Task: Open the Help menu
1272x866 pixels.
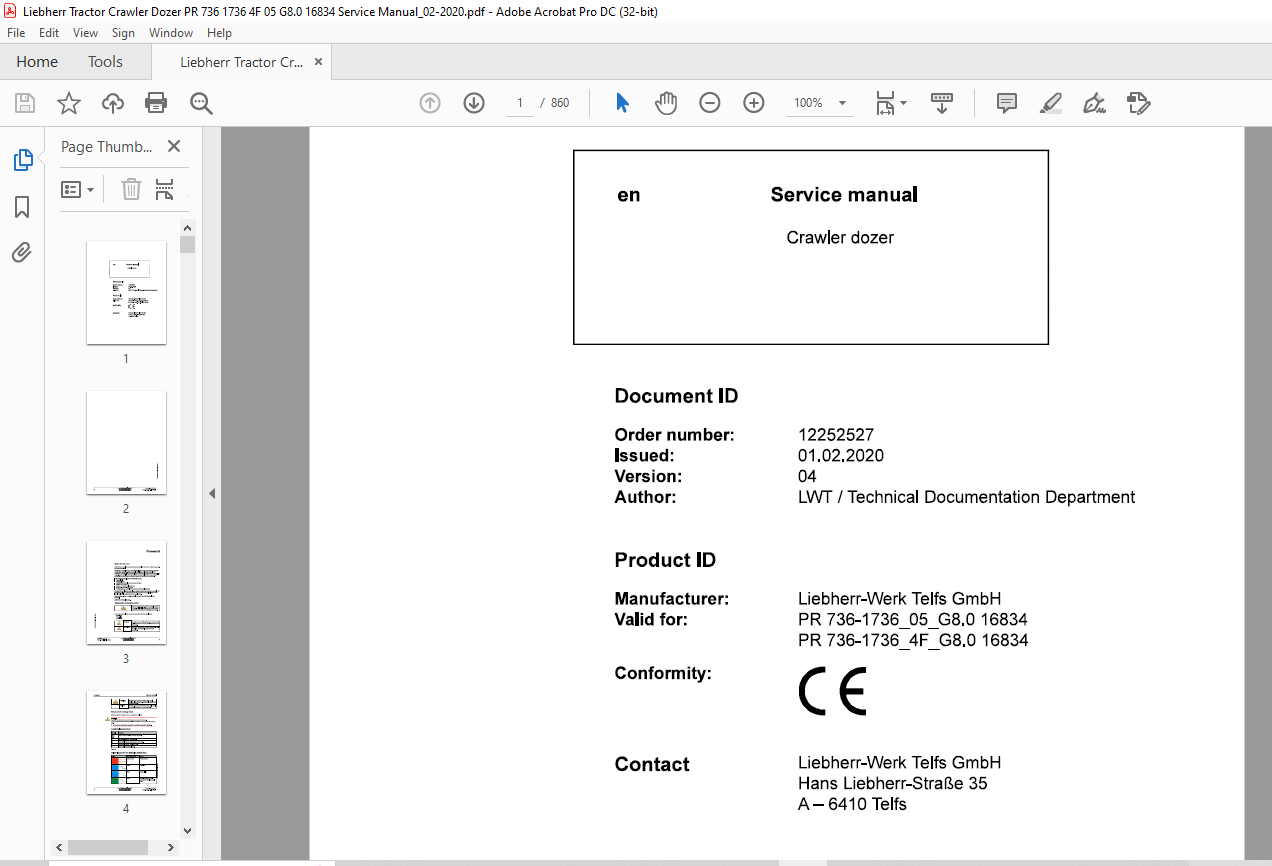Action: click(x=219, y=33)
